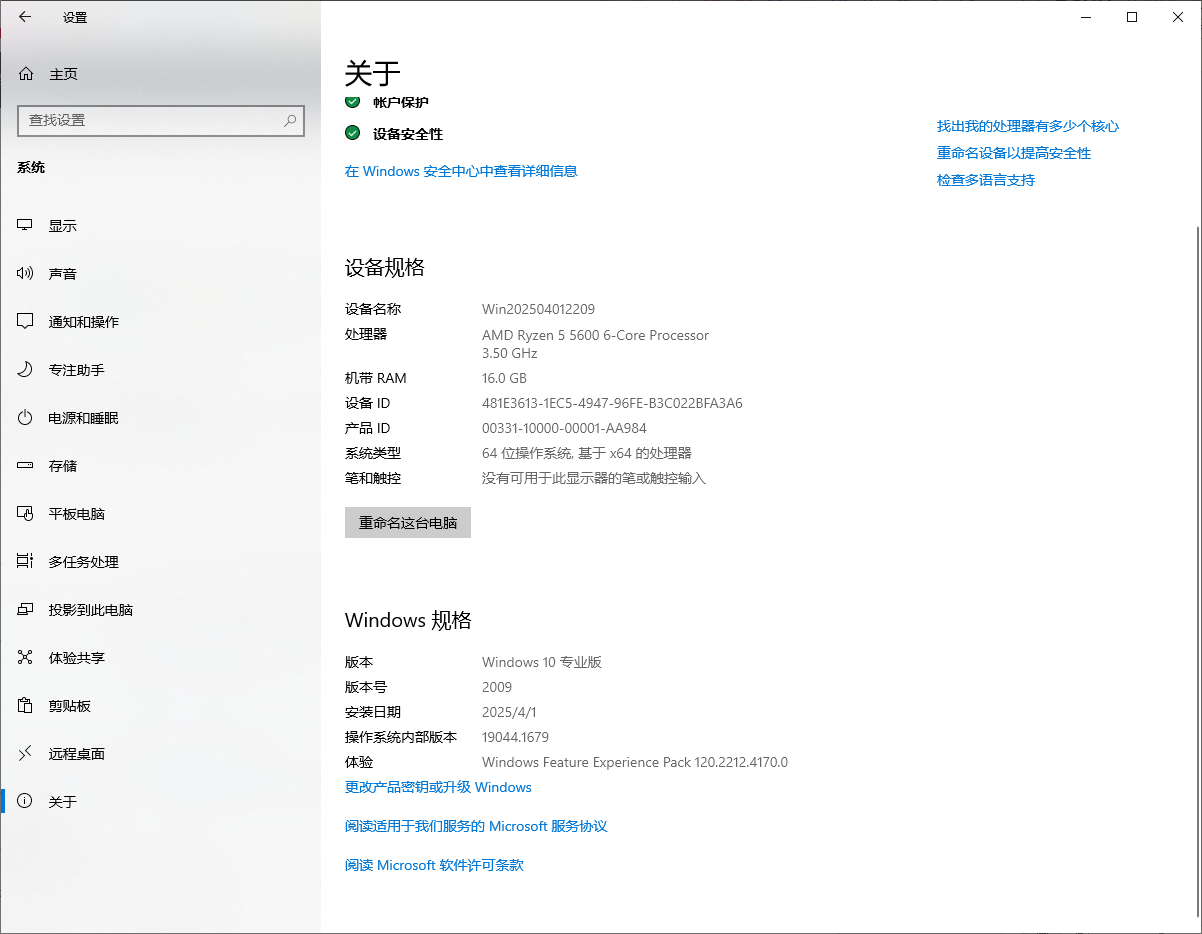Click device ID 481E3613-1EC5-4947-96FE-B3C022BFA3A6
Viewport: 1202px width, 934px height.
click(612, 403)
